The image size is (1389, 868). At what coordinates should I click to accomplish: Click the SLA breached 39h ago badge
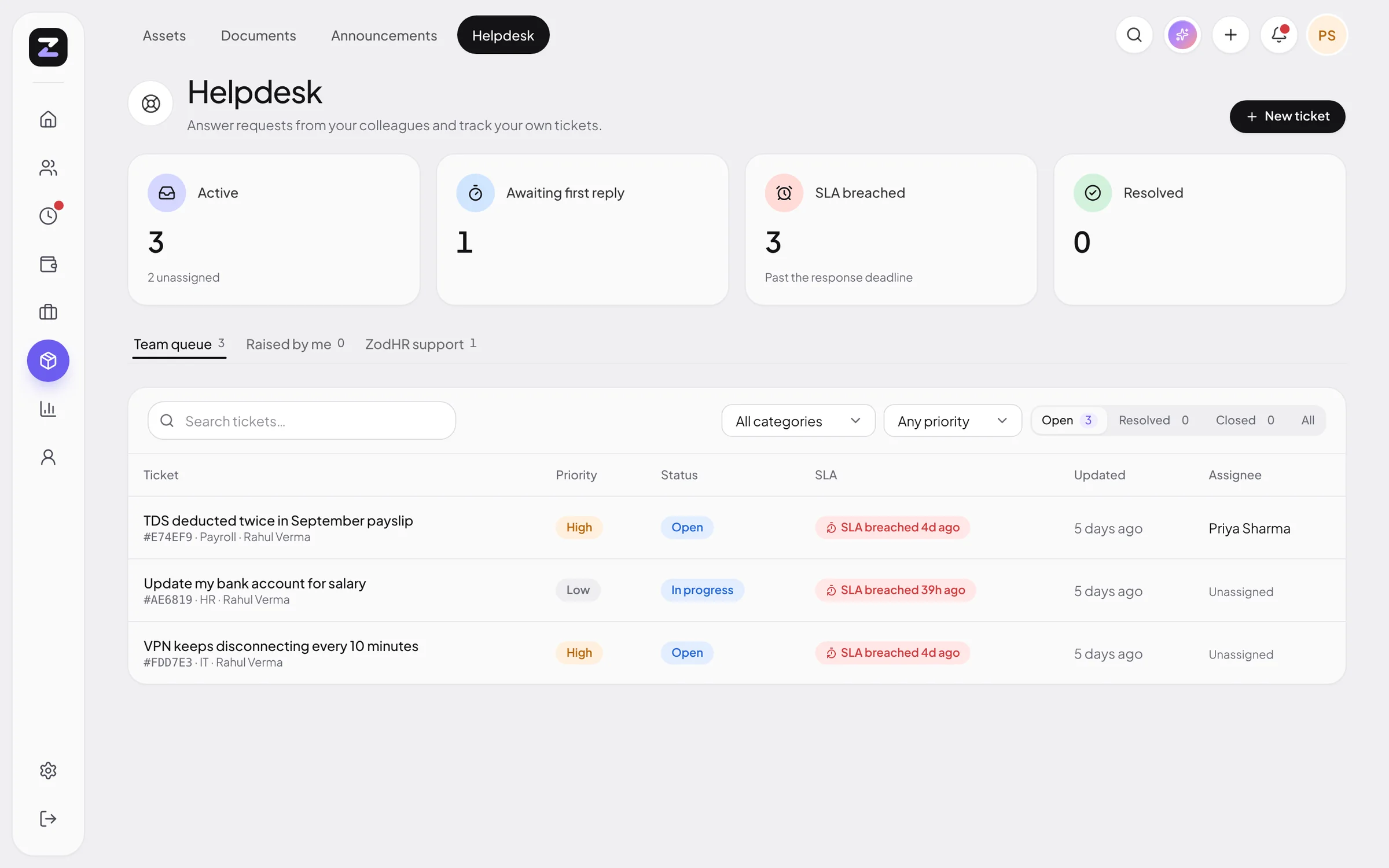pyautogui.click(x=895, y=590)
